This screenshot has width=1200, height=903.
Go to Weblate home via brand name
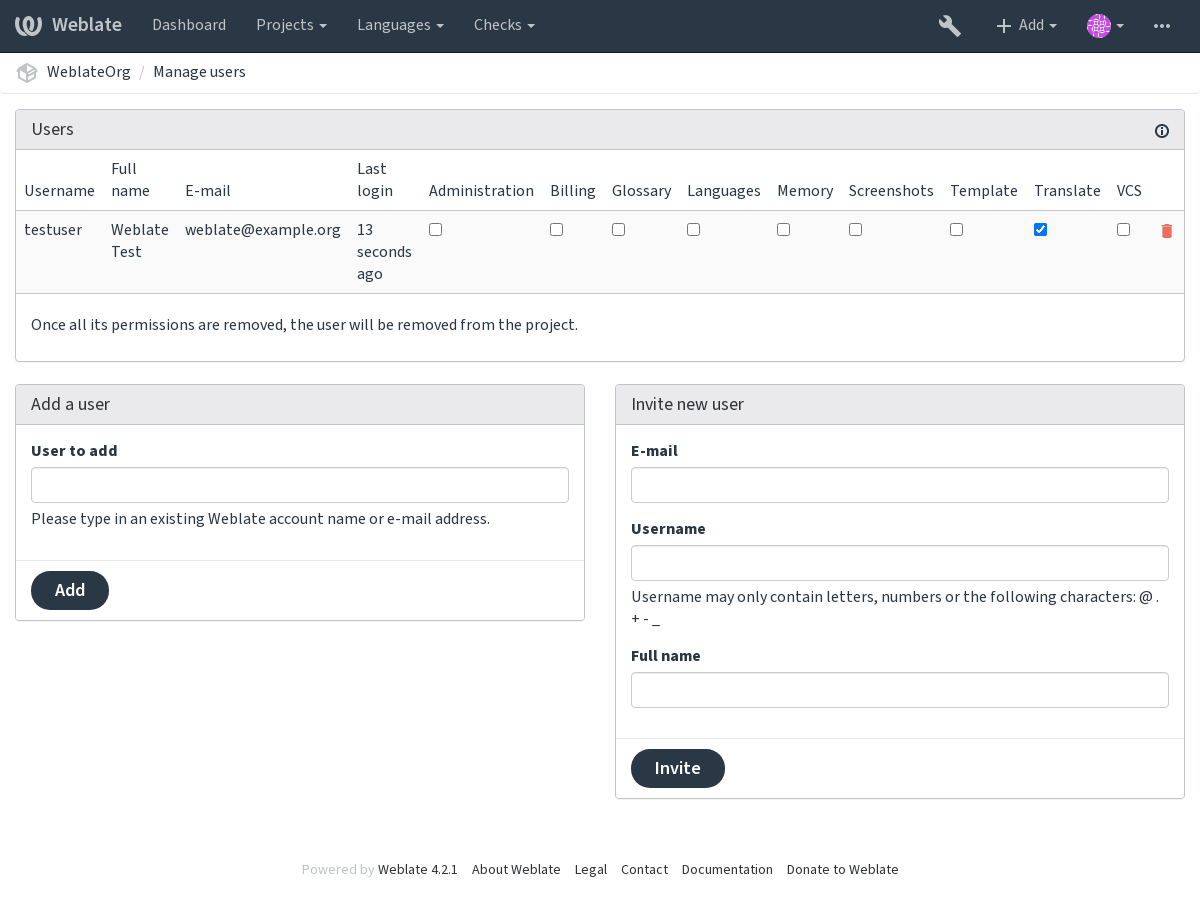[87, 25]
